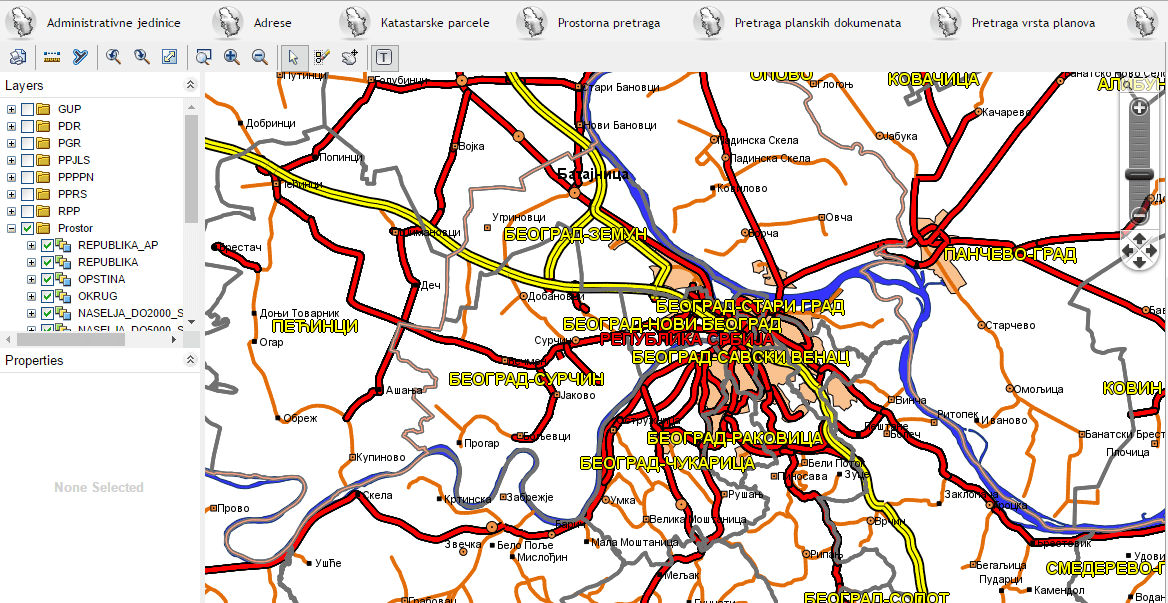The image size is (1168, 603).
Task: Open Prostorna pretraga menu item
Action: pos(608,23)
